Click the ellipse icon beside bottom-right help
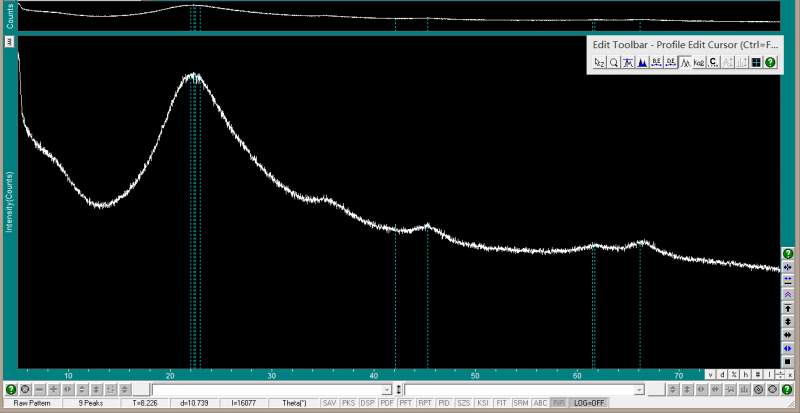This screenshot has height=413, width=800. click(772, 390)
